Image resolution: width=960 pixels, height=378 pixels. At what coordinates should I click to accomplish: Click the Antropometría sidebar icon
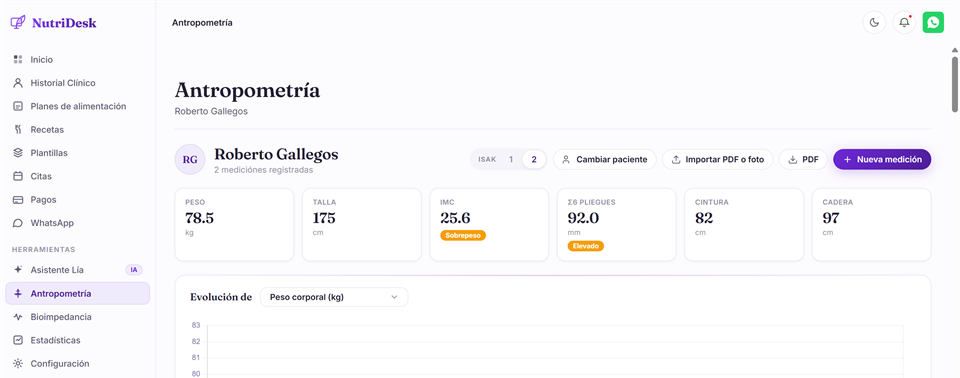pyautogui.click(x=18, y=293)
